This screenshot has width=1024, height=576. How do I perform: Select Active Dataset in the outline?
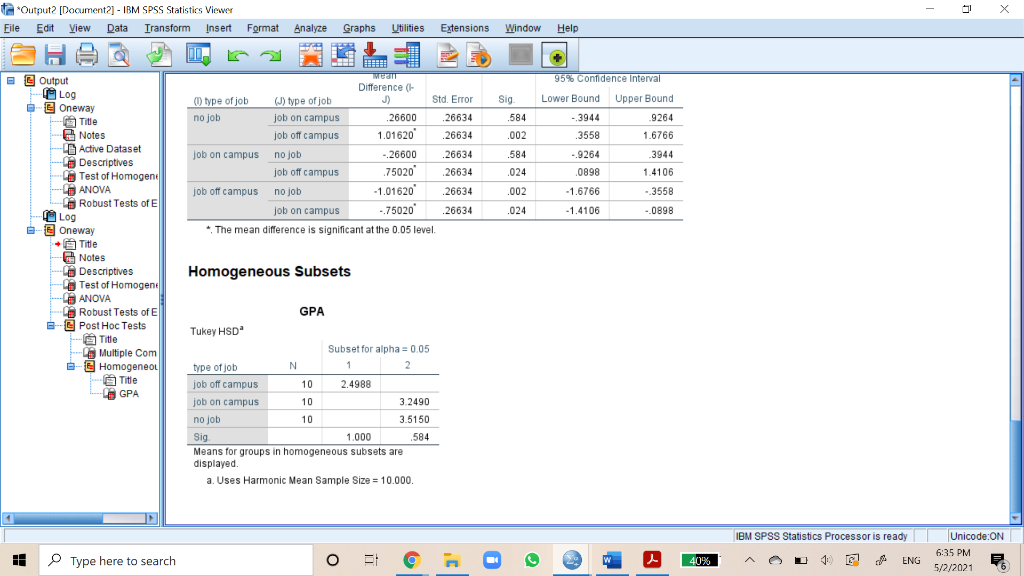pyautogui.click(x=110, y=149)
